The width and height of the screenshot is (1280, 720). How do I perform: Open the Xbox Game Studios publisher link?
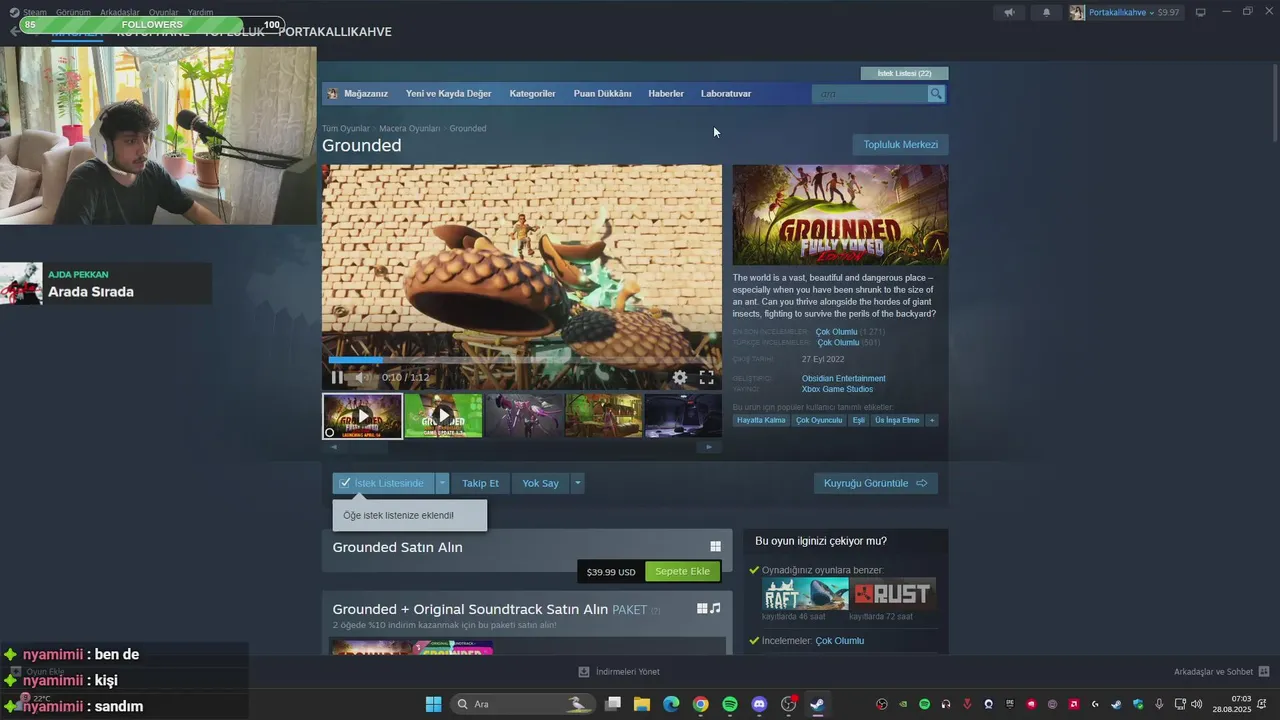[x=837, y=389]
